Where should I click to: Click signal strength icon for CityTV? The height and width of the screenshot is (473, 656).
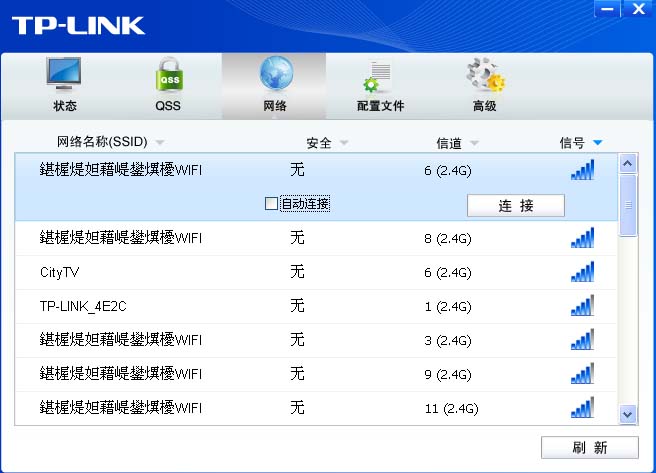[582, 271]
